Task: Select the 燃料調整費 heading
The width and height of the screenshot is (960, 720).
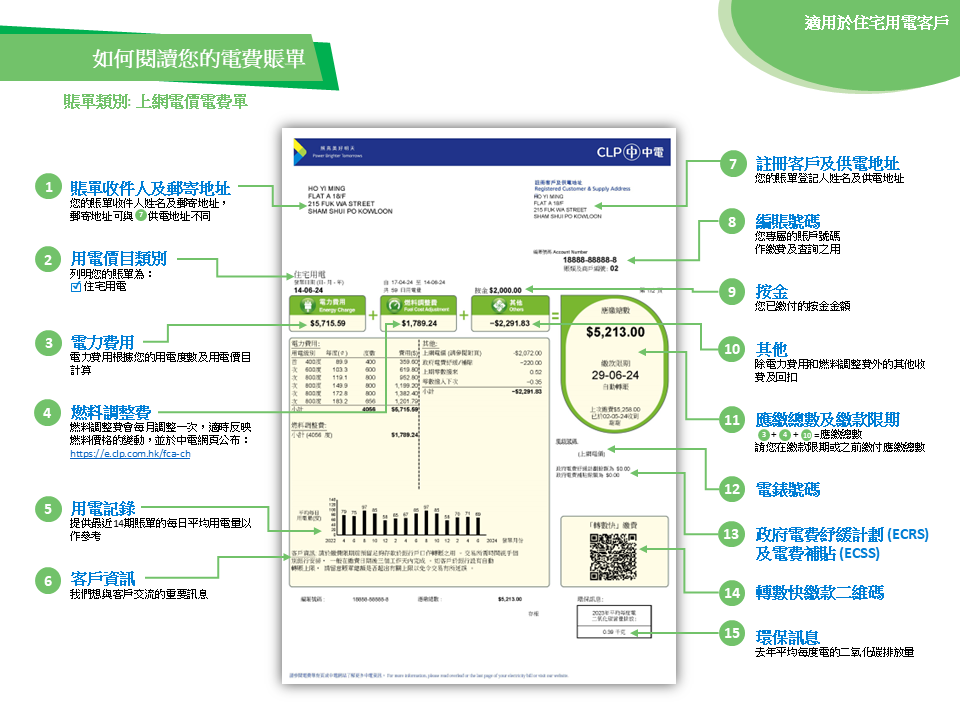Action: tap(110, 411)
